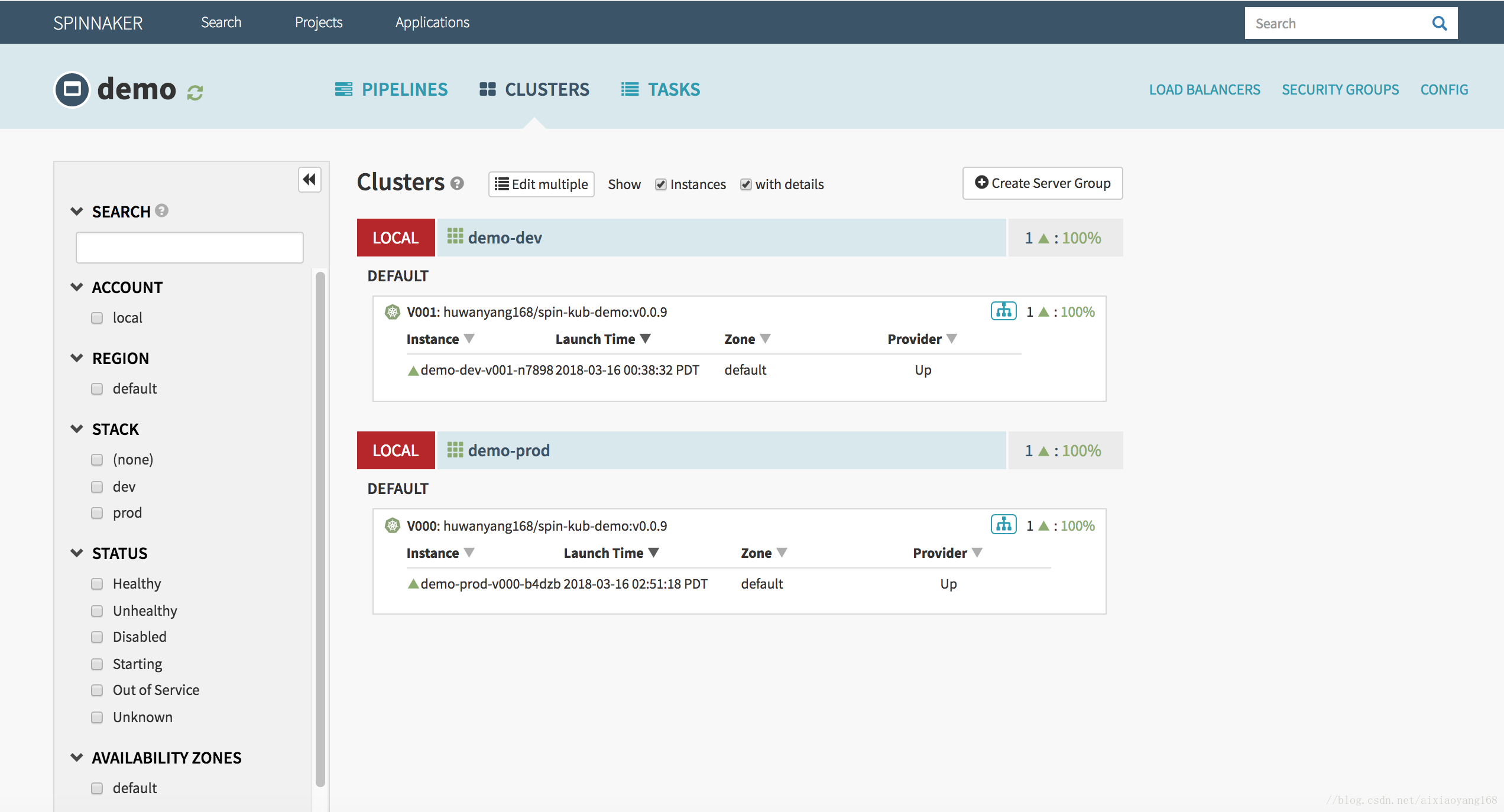Check the local account filter
Screen dimensions: 1504x812
point(97,318)
